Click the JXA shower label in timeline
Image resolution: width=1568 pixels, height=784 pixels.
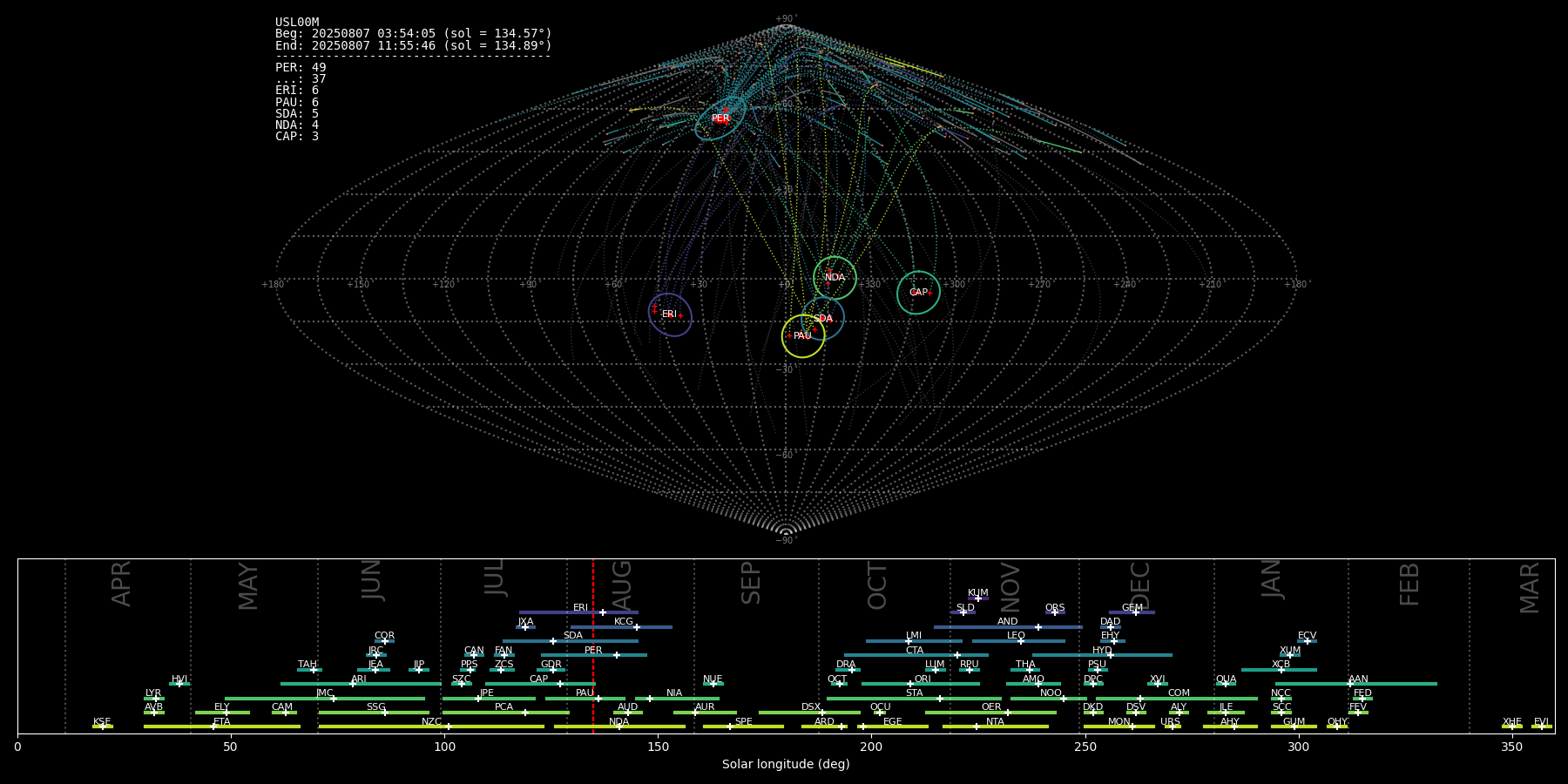point(525,622)
